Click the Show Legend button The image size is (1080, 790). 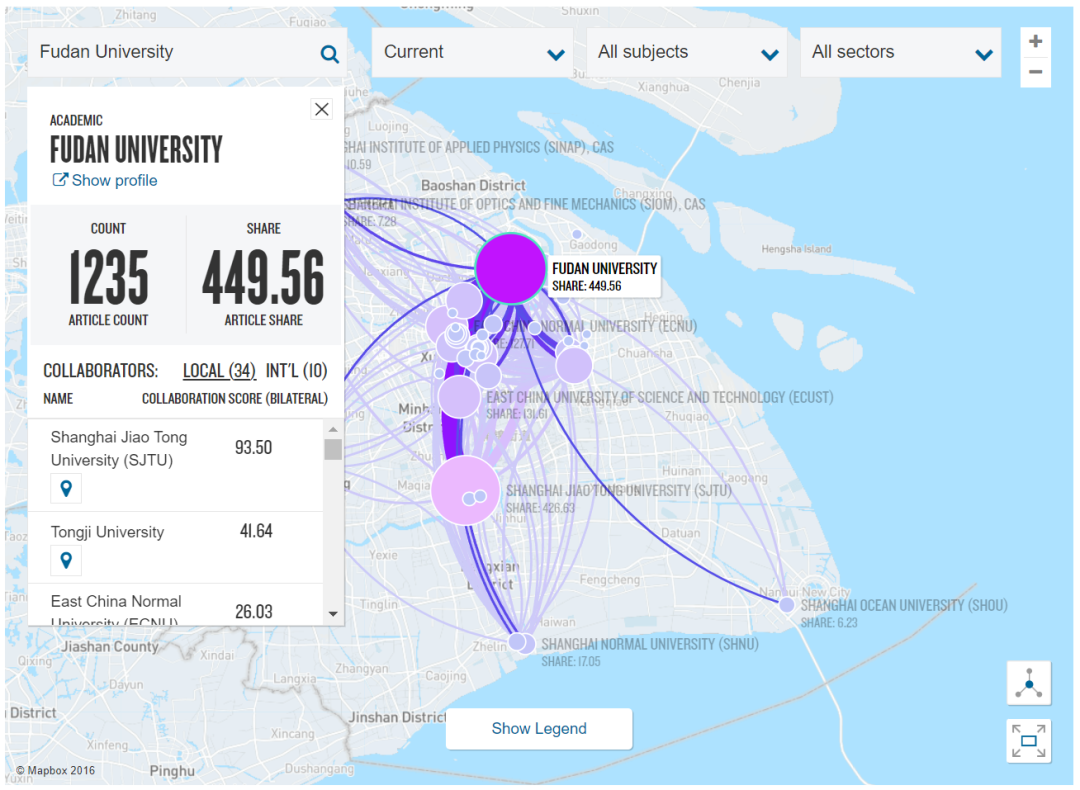point(539,729)
